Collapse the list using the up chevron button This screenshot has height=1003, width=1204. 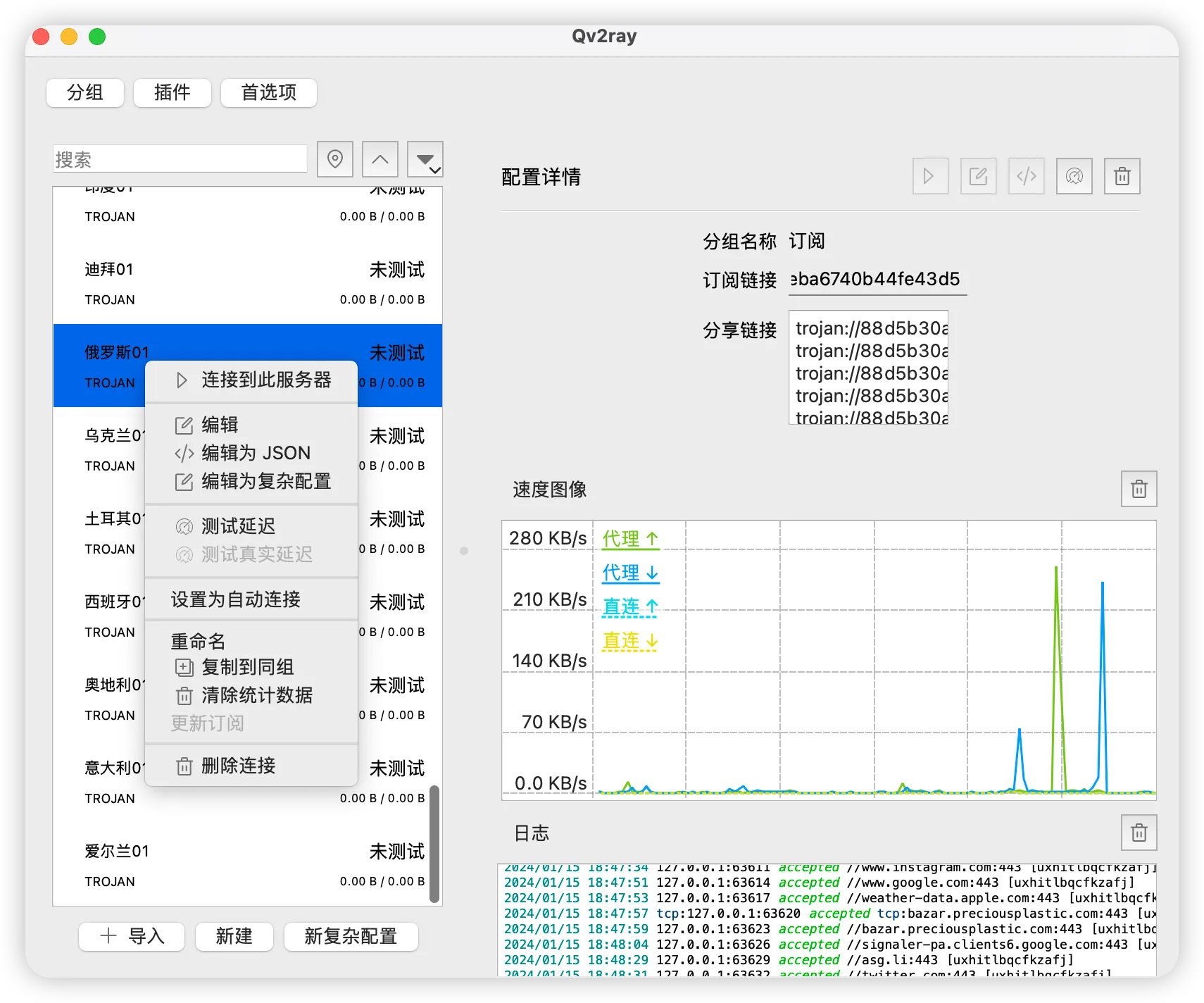coord(380,159)
